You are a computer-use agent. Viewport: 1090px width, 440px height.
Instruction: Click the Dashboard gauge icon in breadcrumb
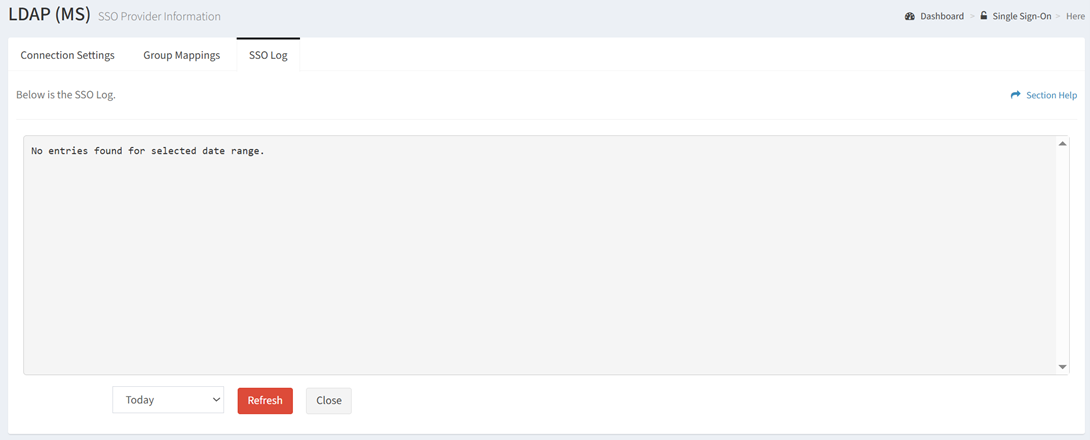(x=909, y=16)
